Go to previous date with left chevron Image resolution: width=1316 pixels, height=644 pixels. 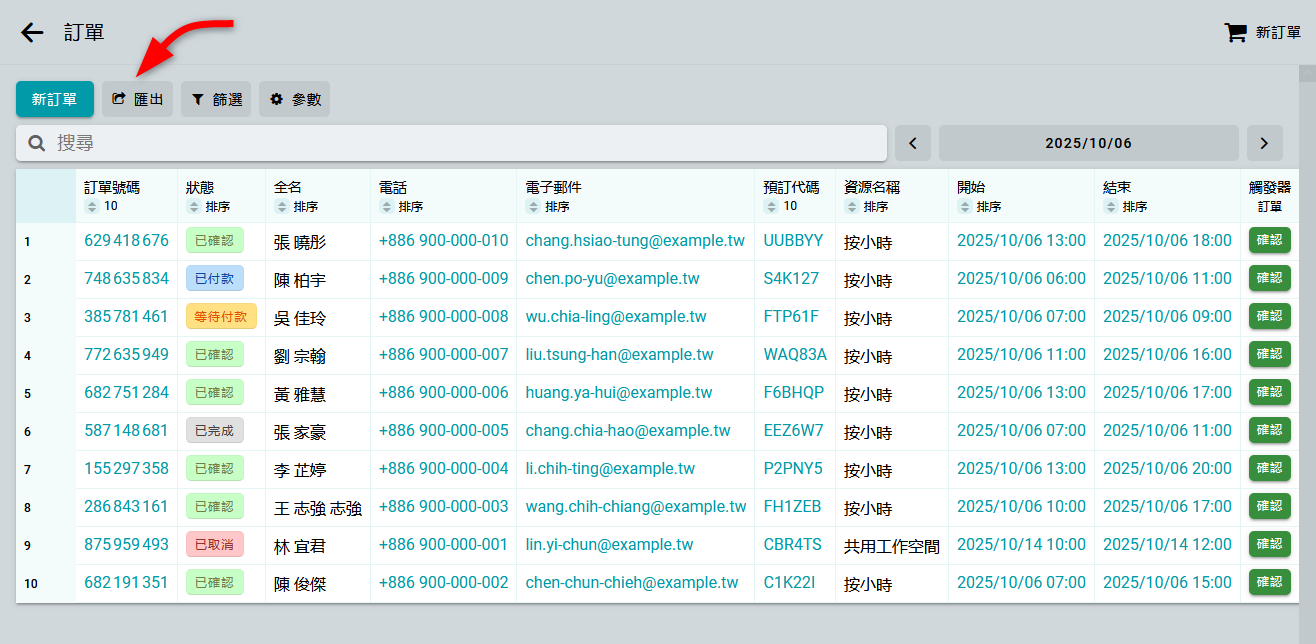912,143
